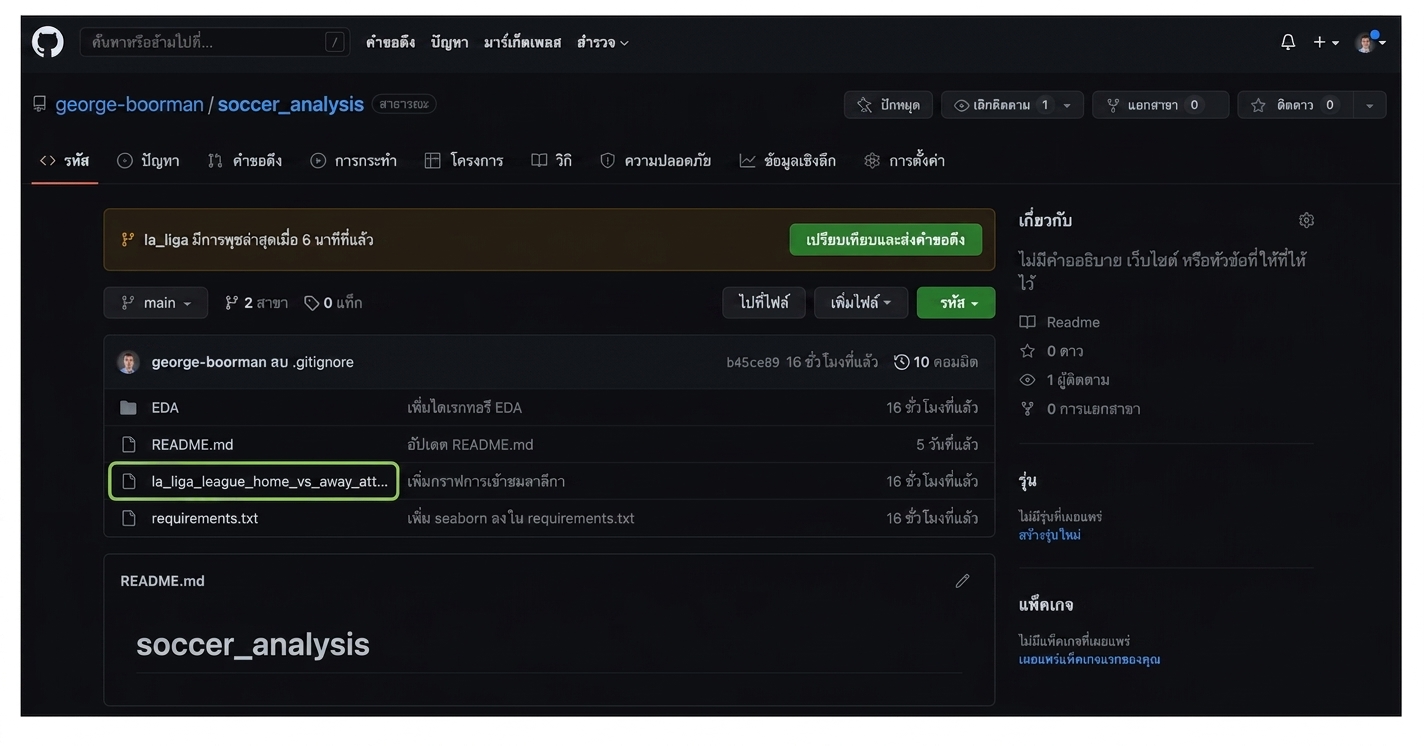1424x746 pixels.
Task: Open commit เพิ่ม seaborn ลงใน requirements.txt
Action: [x=520, y=518]
